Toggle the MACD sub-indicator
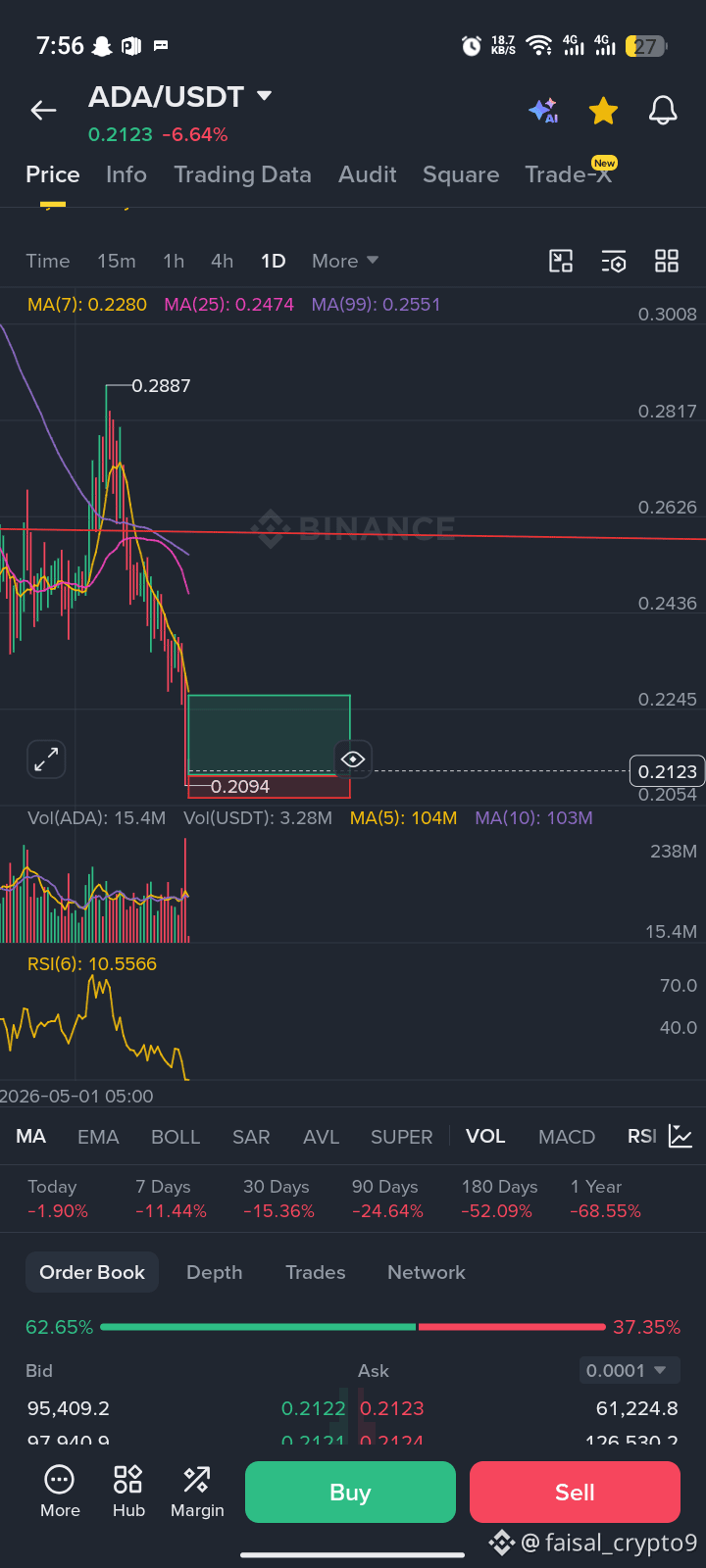 567,1137
